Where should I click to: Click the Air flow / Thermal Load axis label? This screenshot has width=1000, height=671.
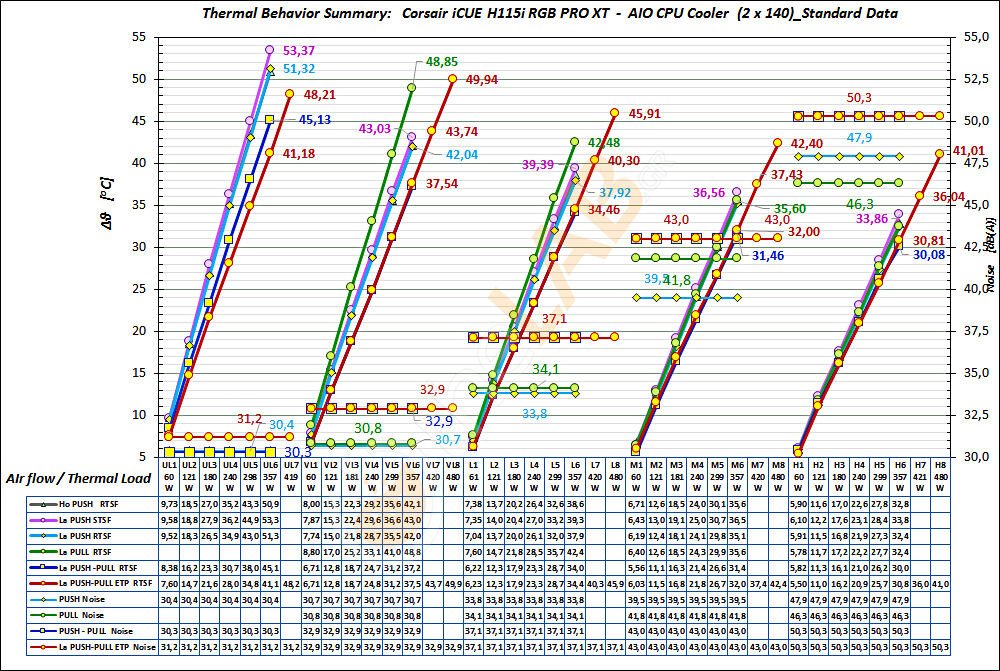(75, 478)
